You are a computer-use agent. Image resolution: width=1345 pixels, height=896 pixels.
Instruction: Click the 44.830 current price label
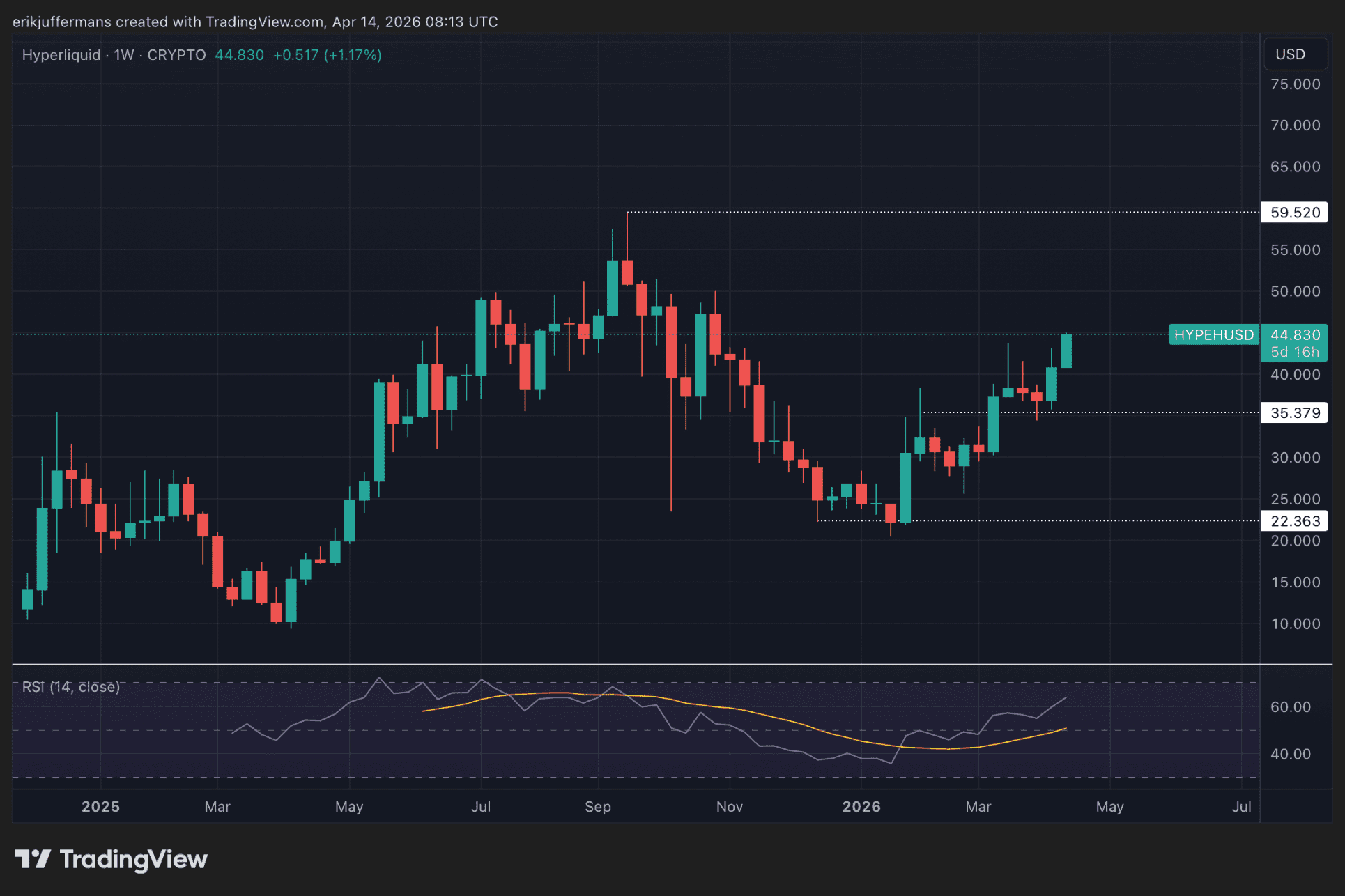pyautogui.click(x=1295, y=335)
